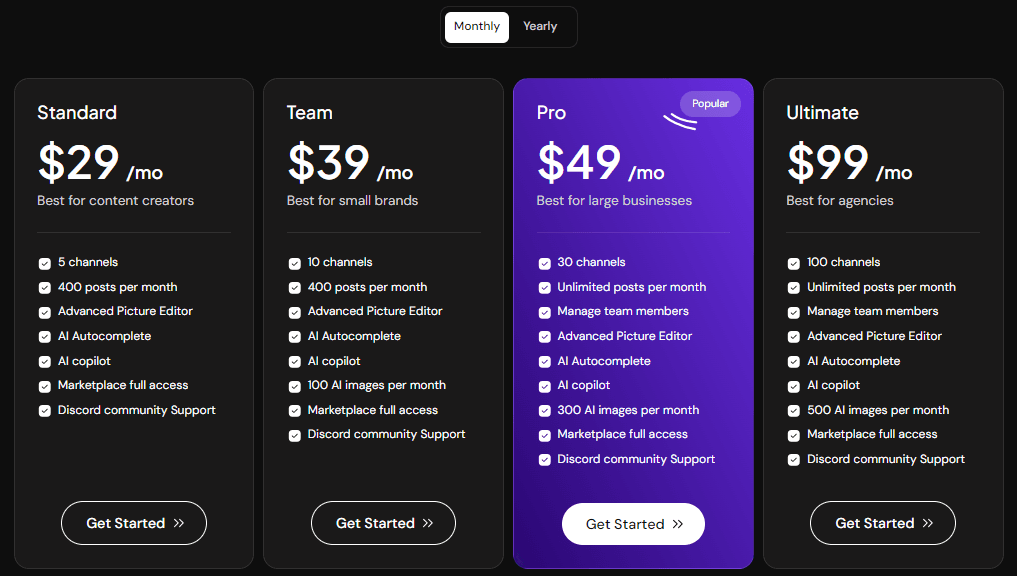Image resolution: width=1017 pixels, height=576 pixels.
Task: Click Get Started on Team plan
Action: coord(383,523)
